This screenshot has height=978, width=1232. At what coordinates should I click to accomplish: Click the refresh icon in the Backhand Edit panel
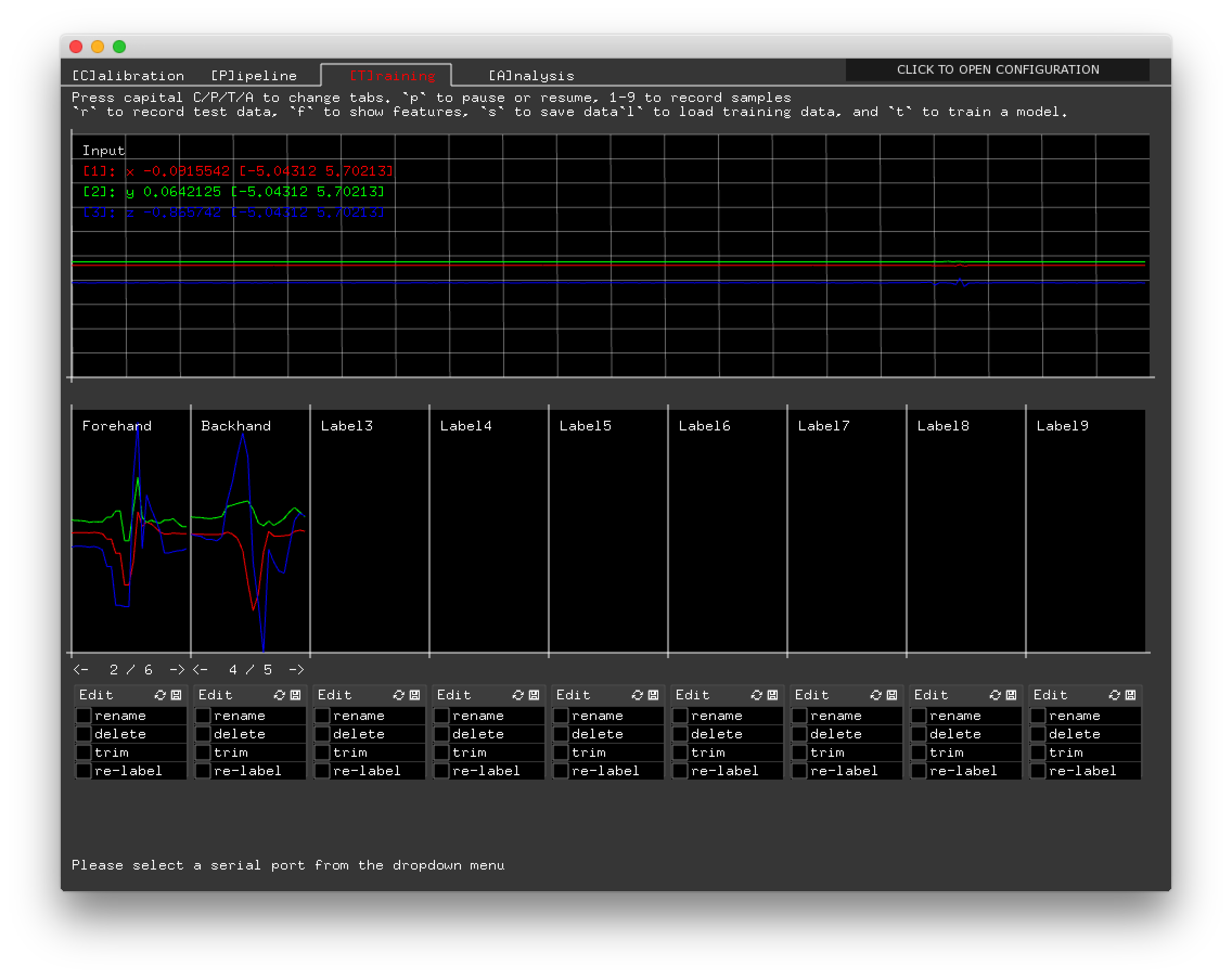click(x=280, y=695)
